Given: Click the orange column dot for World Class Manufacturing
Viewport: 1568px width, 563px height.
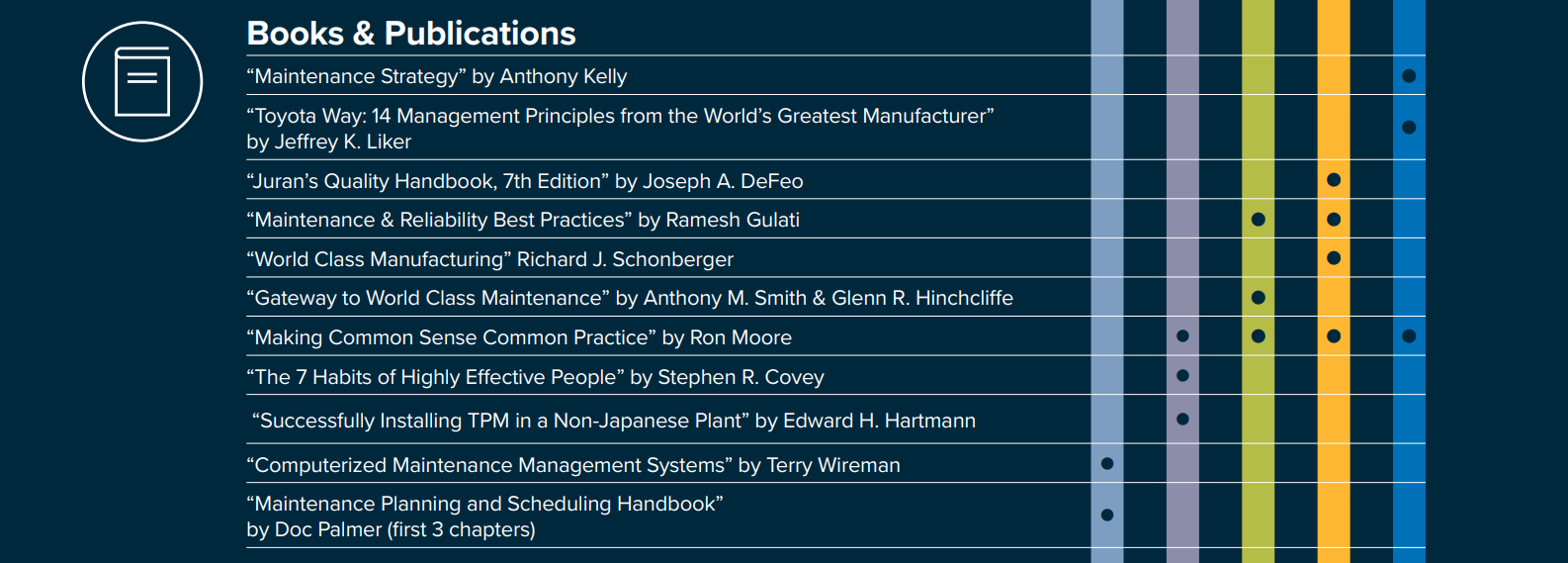Looking at the screenshot, I should pyautogui.click(x=1334, y=258).
